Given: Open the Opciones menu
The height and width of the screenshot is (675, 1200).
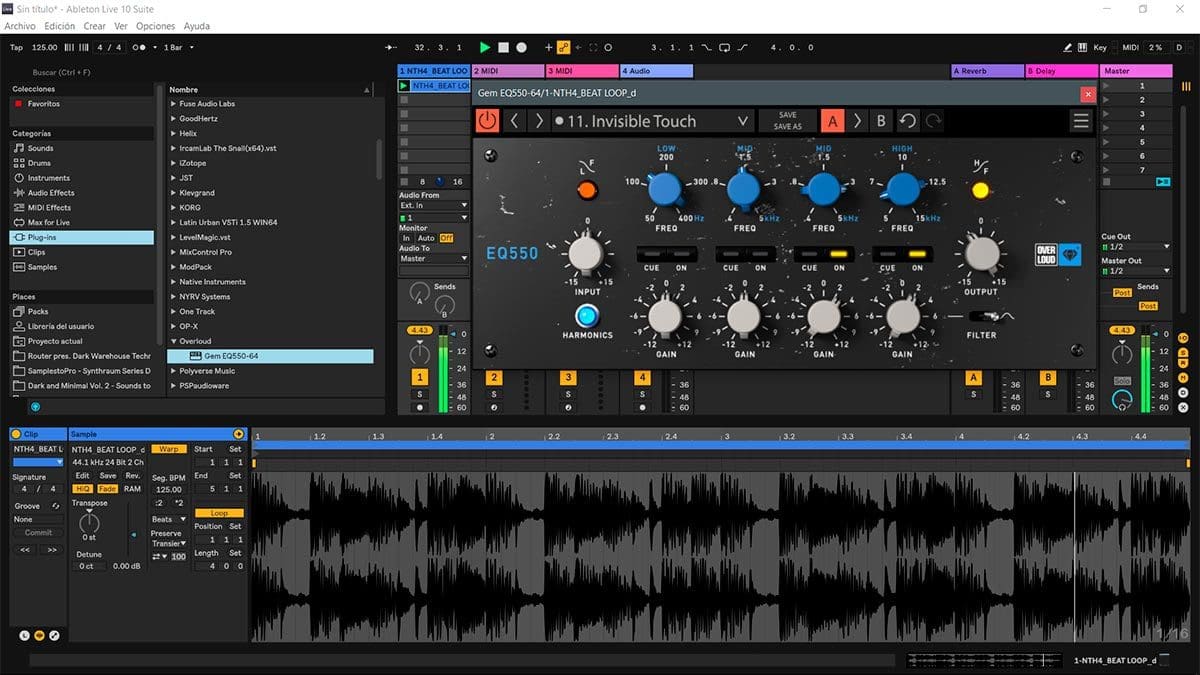Looking at the screenshot, I should 155,26.
